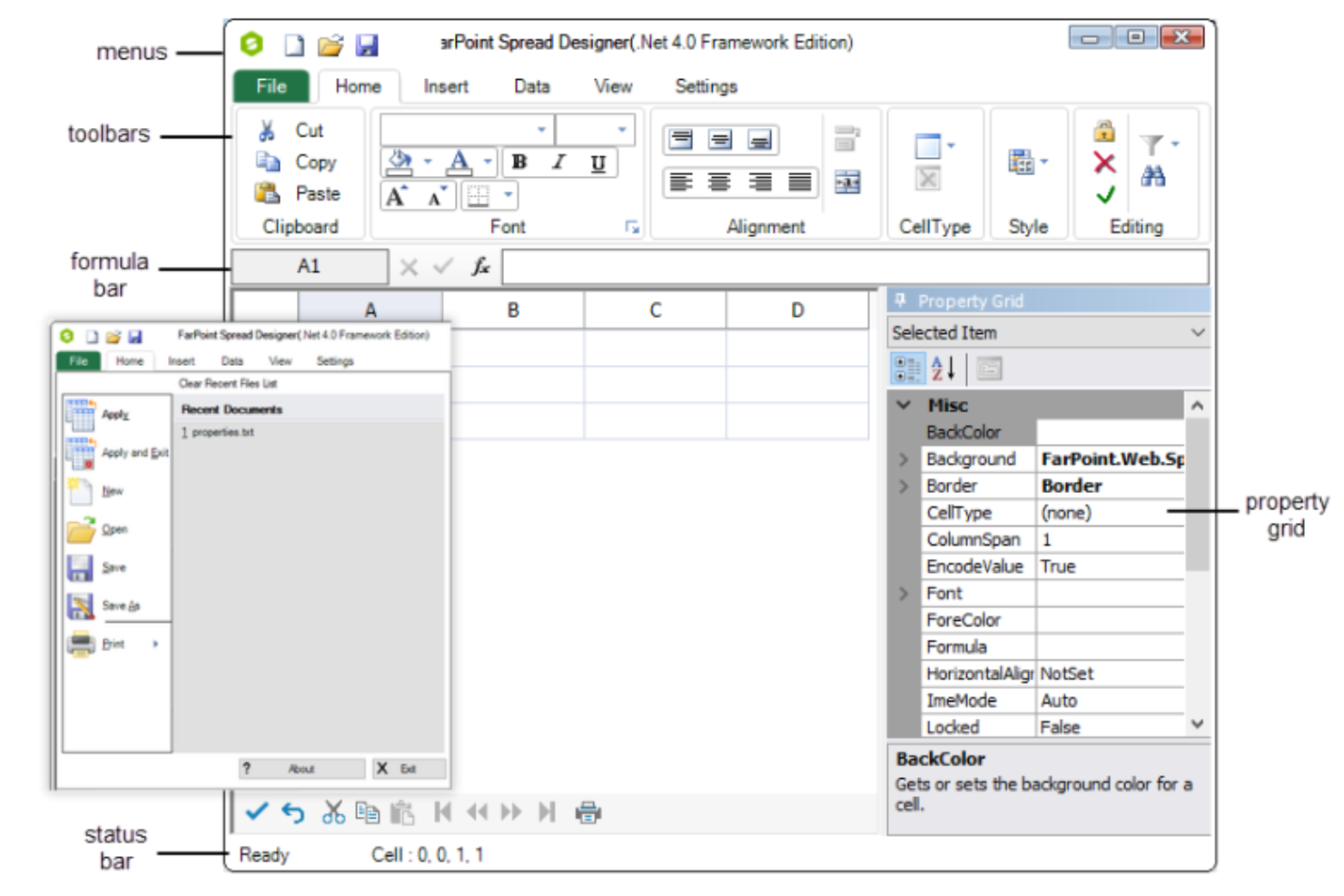Click the Cut scissors icon in Clipboard group
The image size is (1344, 896).
[267, 131]
